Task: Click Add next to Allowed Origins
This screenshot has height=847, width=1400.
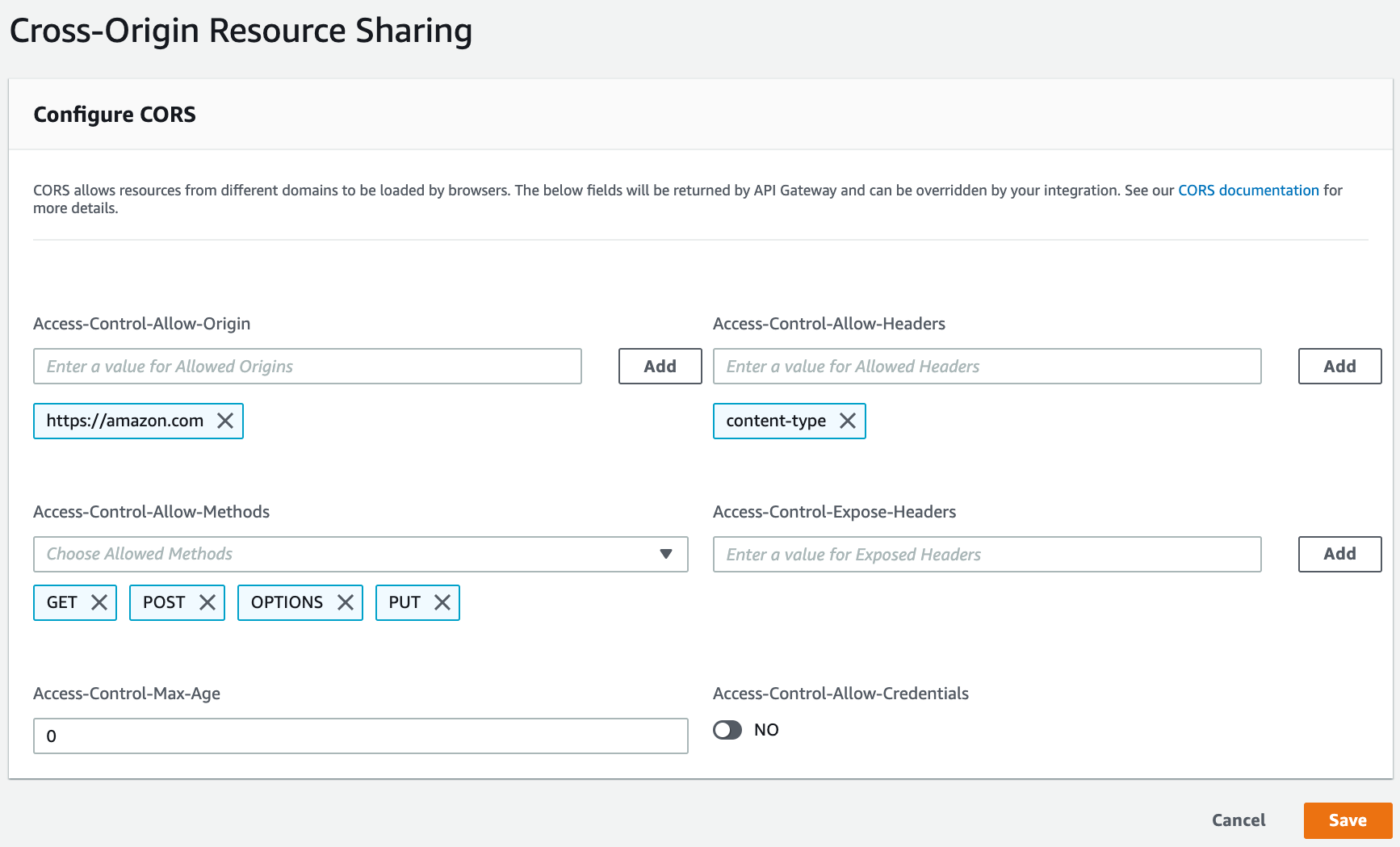Action: coord(660,366)
